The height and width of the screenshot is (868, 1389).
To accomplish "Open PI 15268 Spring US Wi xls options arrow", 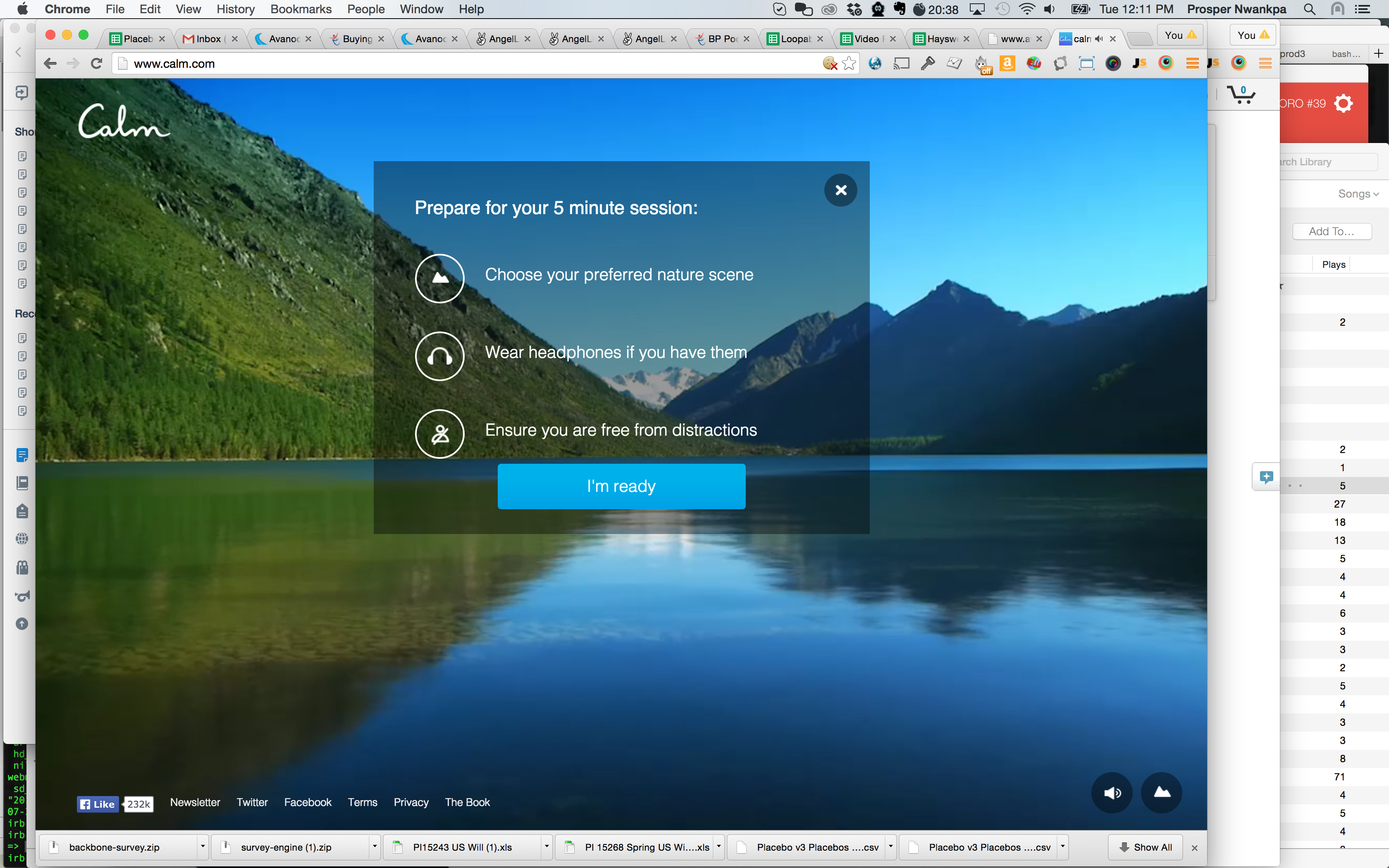I will (718, 847).
